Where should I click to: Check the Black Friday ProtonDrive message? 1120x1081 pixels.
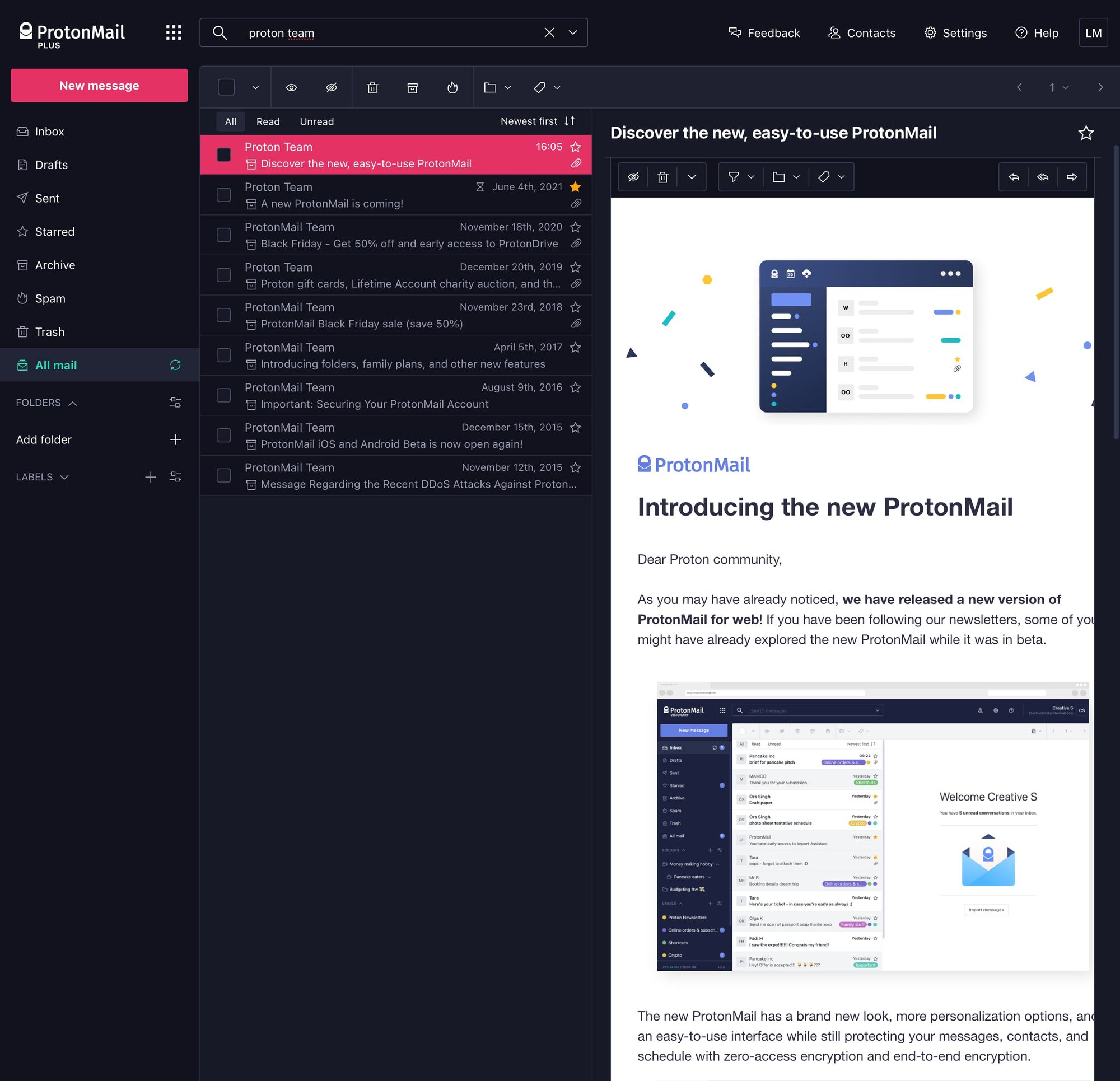click(224, 235)
